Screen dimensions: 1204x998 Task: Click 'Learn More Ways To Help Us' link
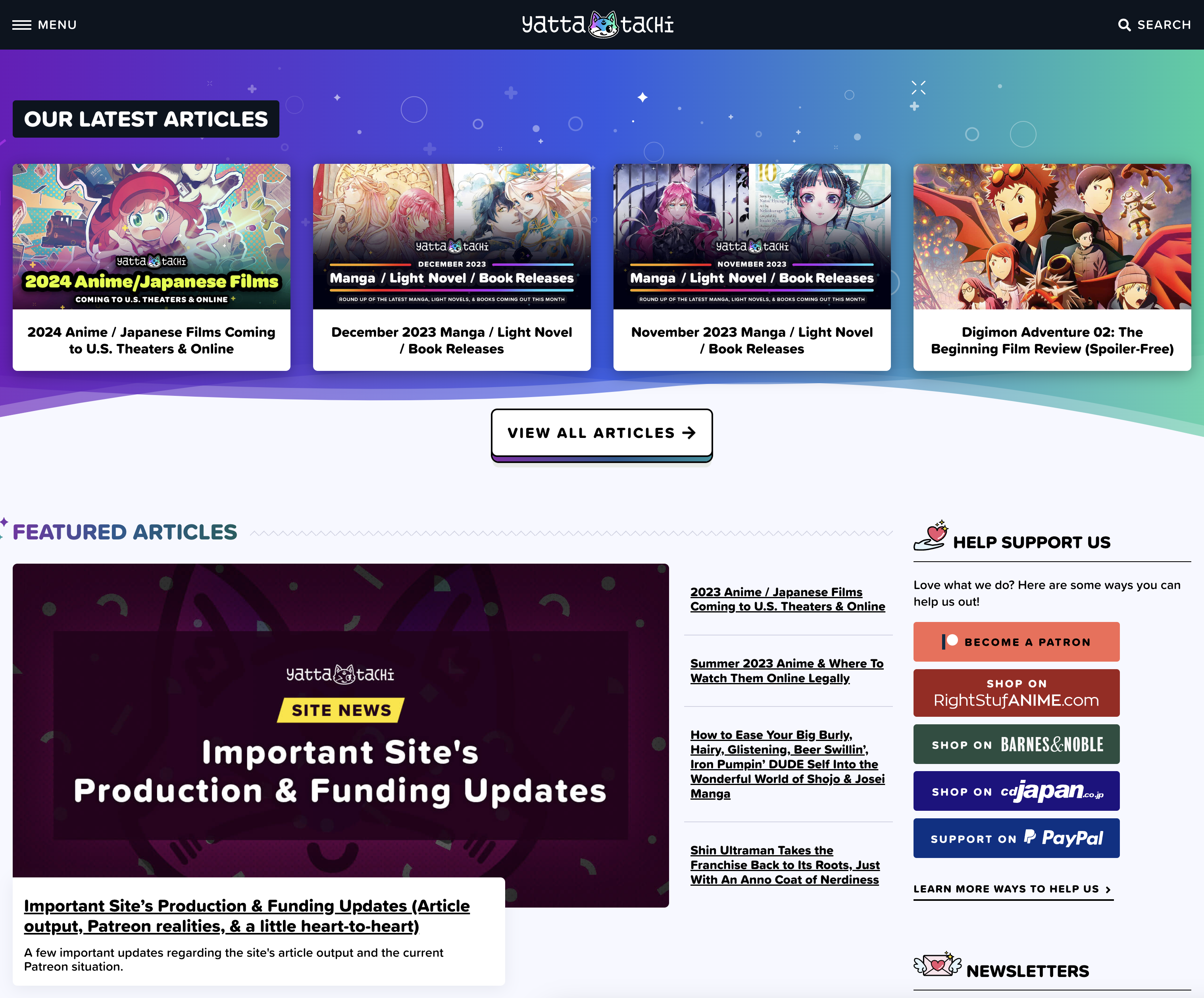(x=1013, y=889)
